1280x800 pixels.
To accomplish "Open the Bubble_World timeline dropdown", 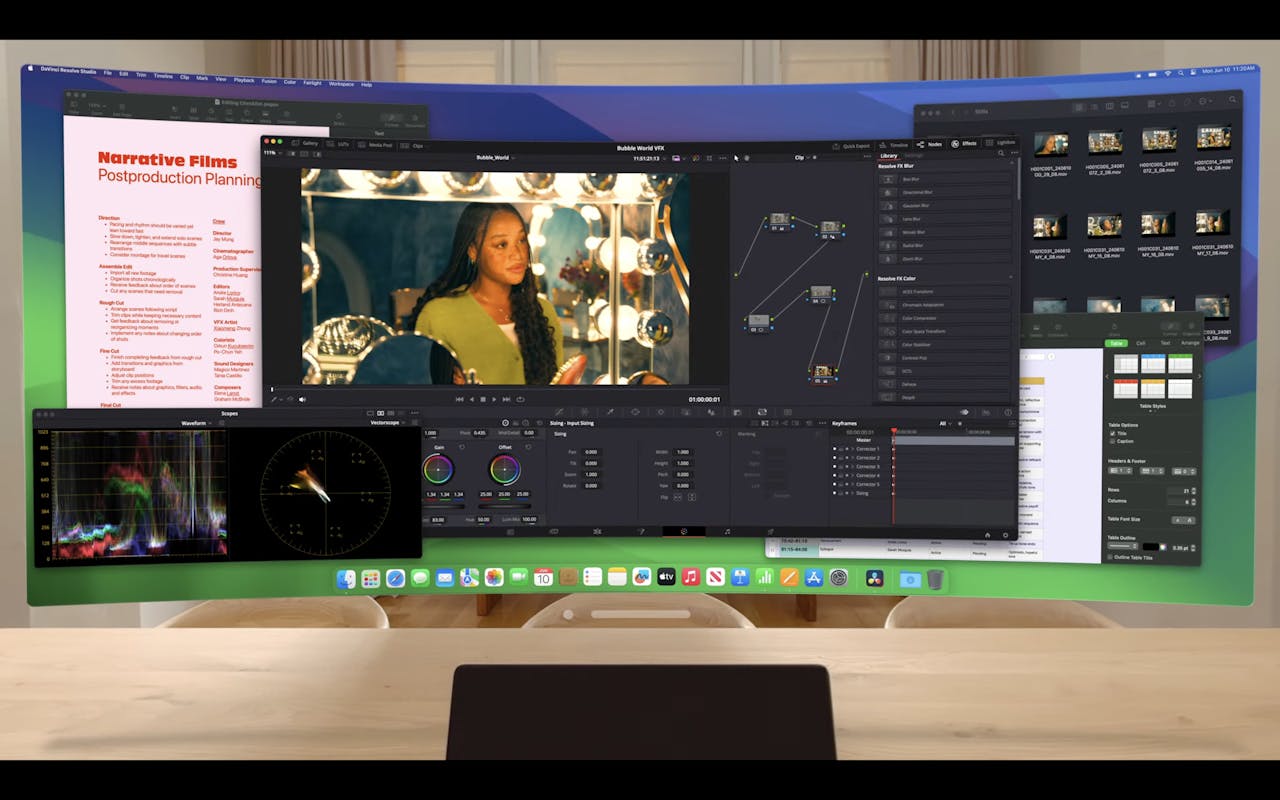I will tap(496, 158).
